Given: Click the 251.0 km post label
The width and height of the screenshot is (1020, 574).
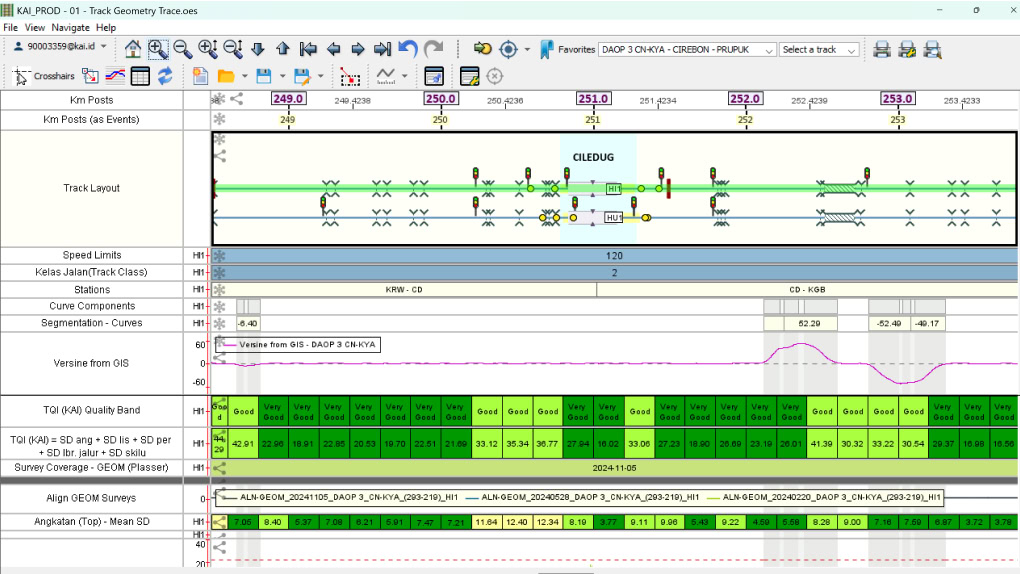Looking at the screenshot, I should [x=593, y=99].
